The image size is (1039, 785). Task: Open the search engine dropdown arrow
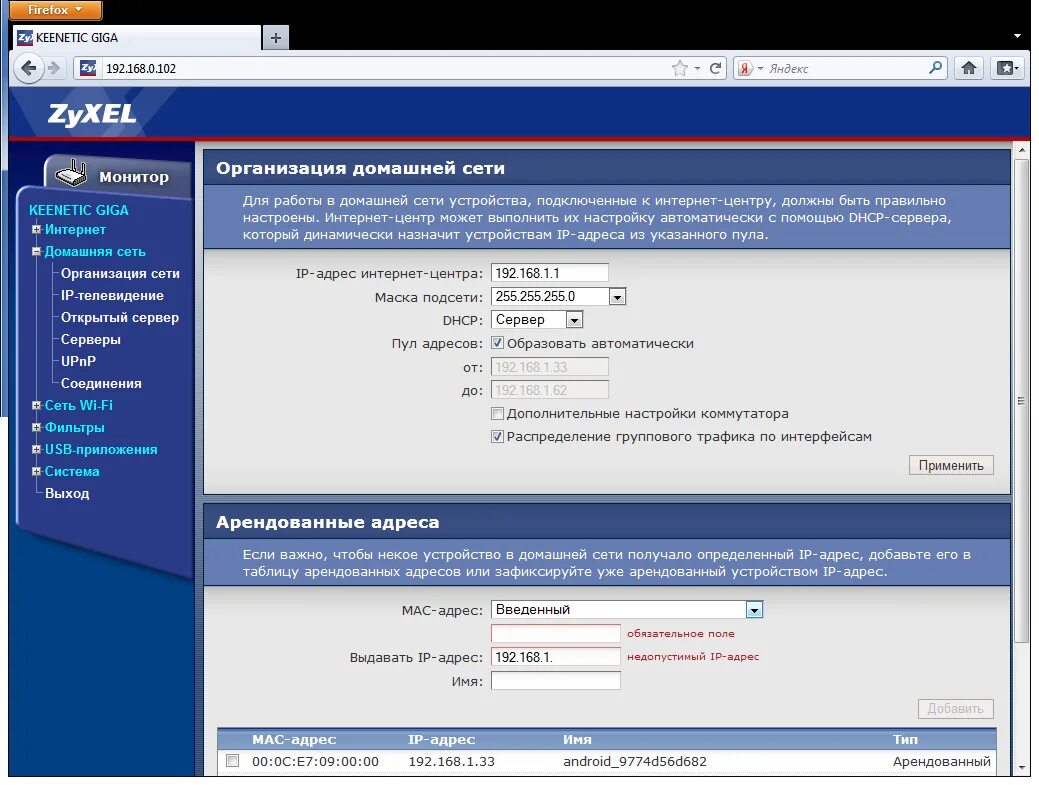[x=760, y=68]
